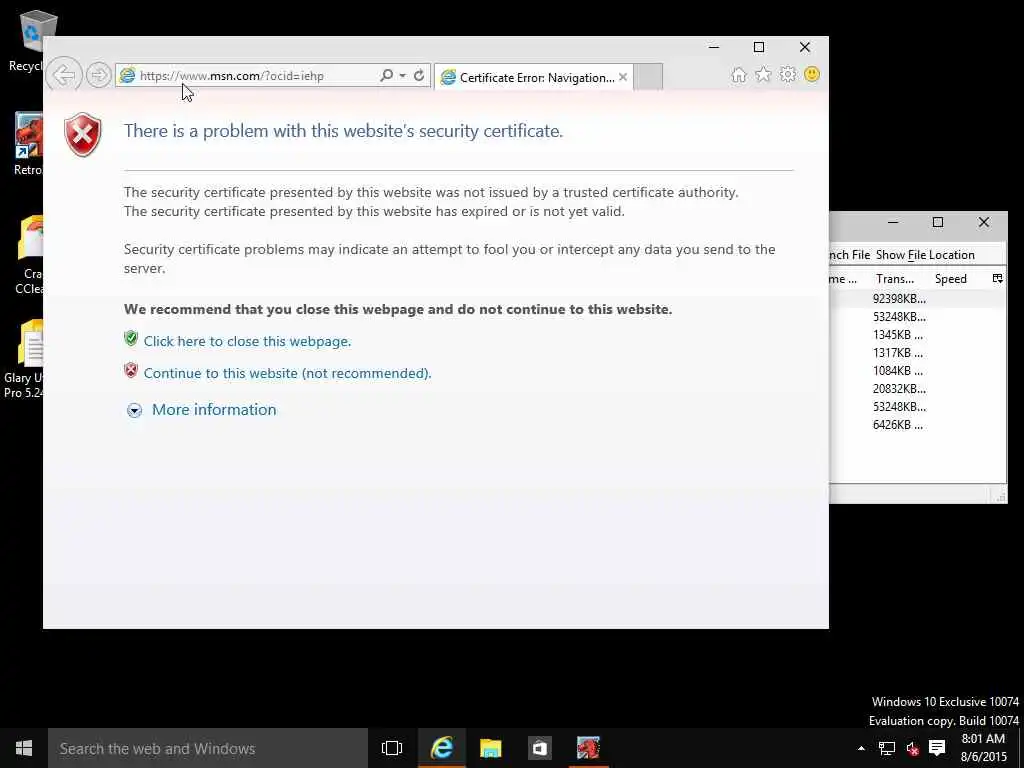1024x768 pixels.
Task: Open the Windows Start button
Action: coord(24,748)
